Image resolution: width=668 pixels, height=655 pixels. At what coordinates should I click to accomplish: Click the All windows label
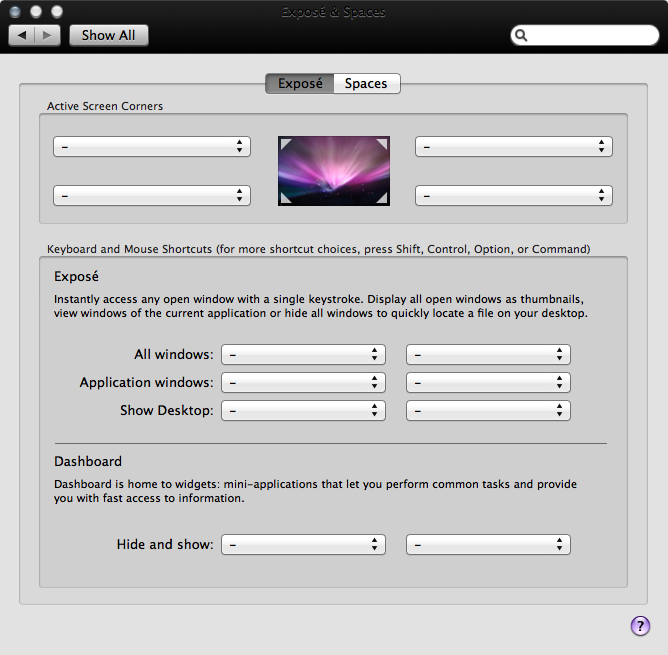(x=174, y=355)
